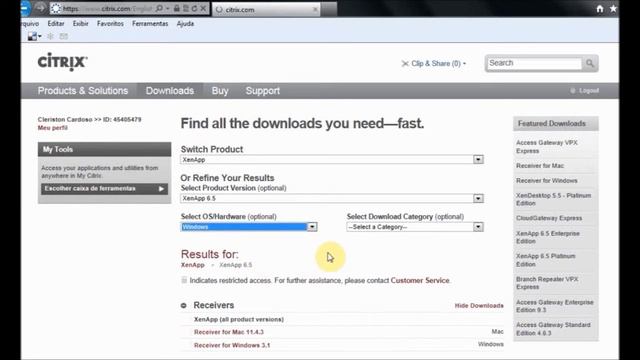
Task: Go to Downloads navigation tab
Action: 170,91
